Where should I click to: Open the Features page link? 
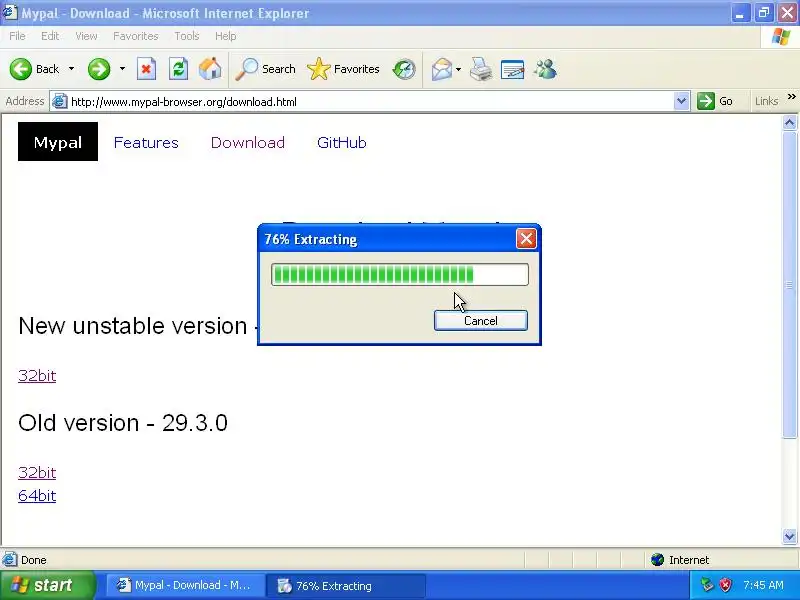(146, 142)
